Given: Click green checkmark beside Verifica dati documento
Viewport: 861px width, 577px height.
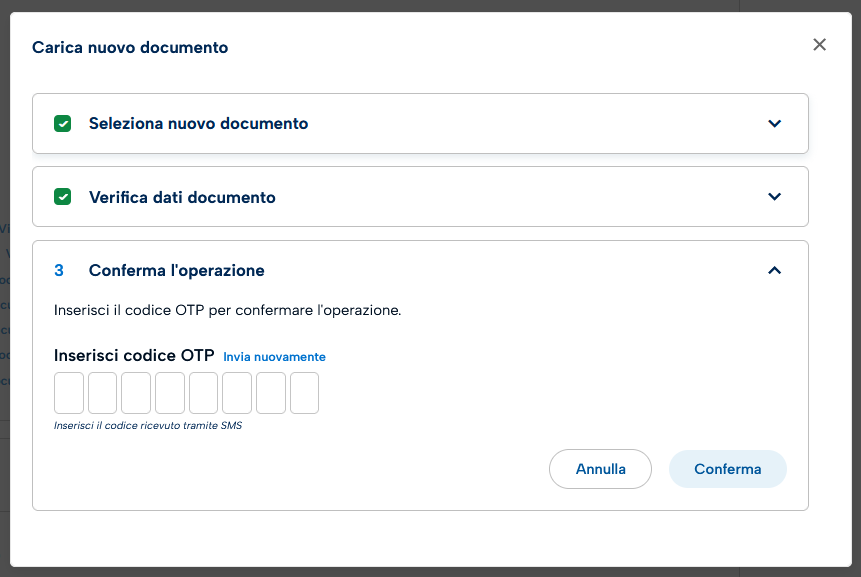Looking at the screenshot, I should coord(63,197).
